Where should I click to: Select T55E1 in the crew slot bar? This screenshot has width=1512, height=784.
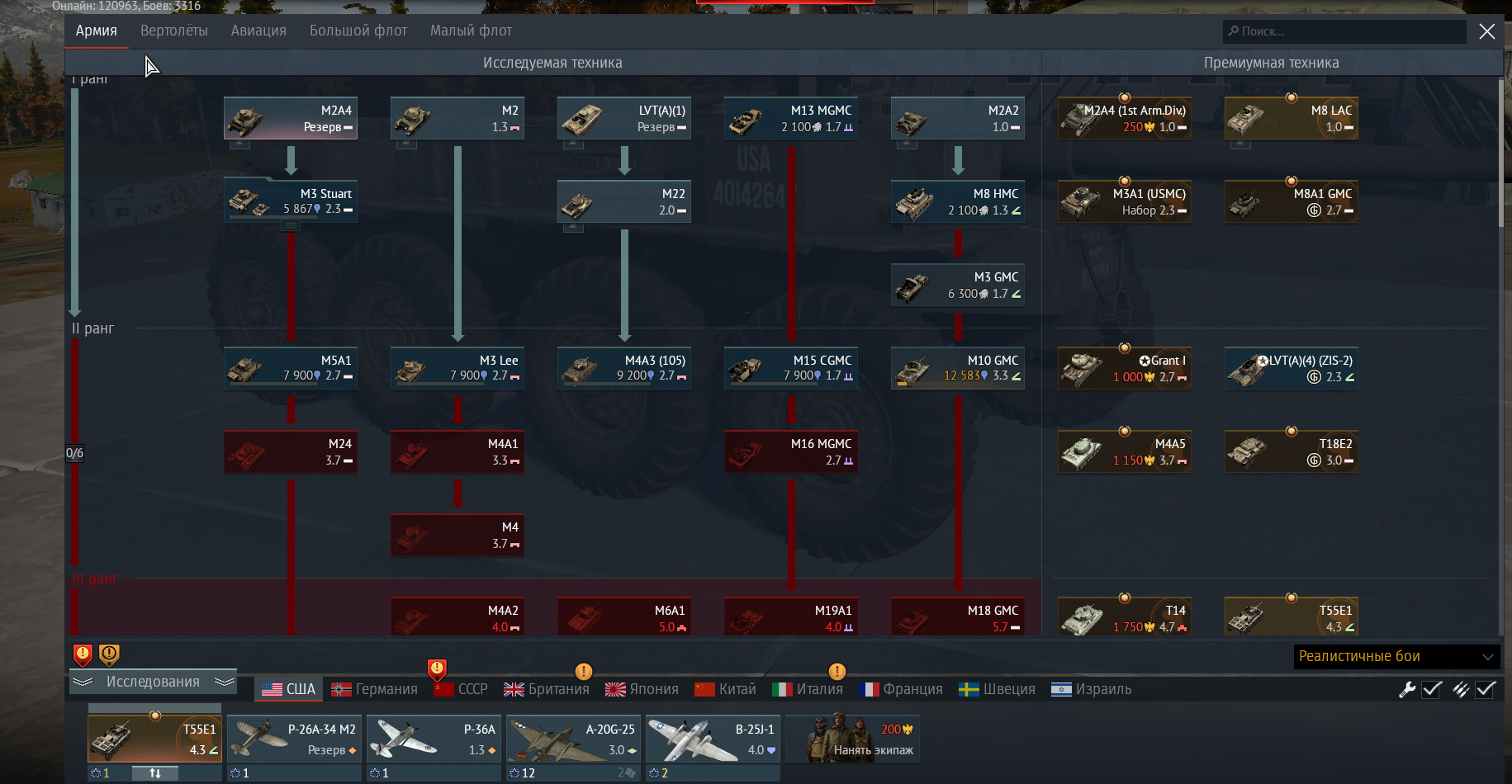tap(154, 739)
